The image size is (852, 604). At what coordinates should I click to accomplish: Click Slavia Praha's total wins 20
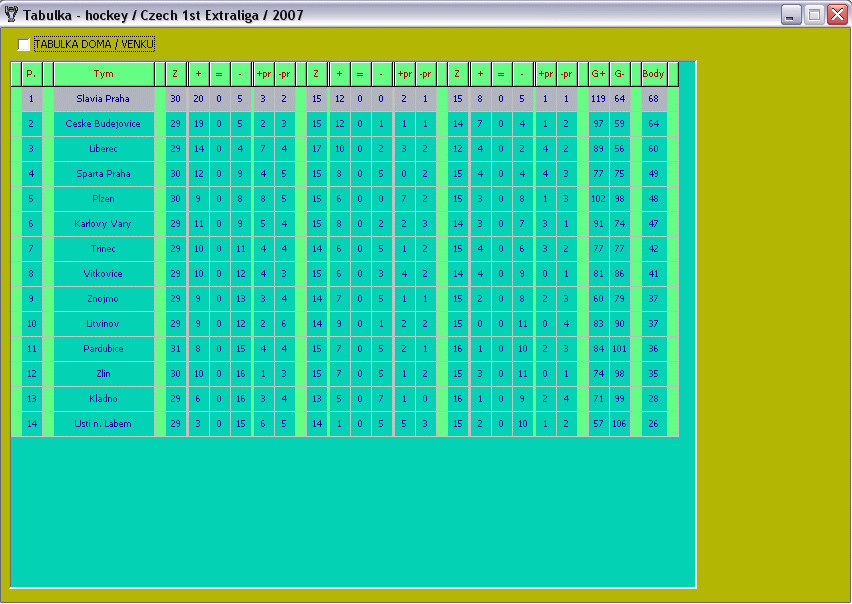coord(198,99)
